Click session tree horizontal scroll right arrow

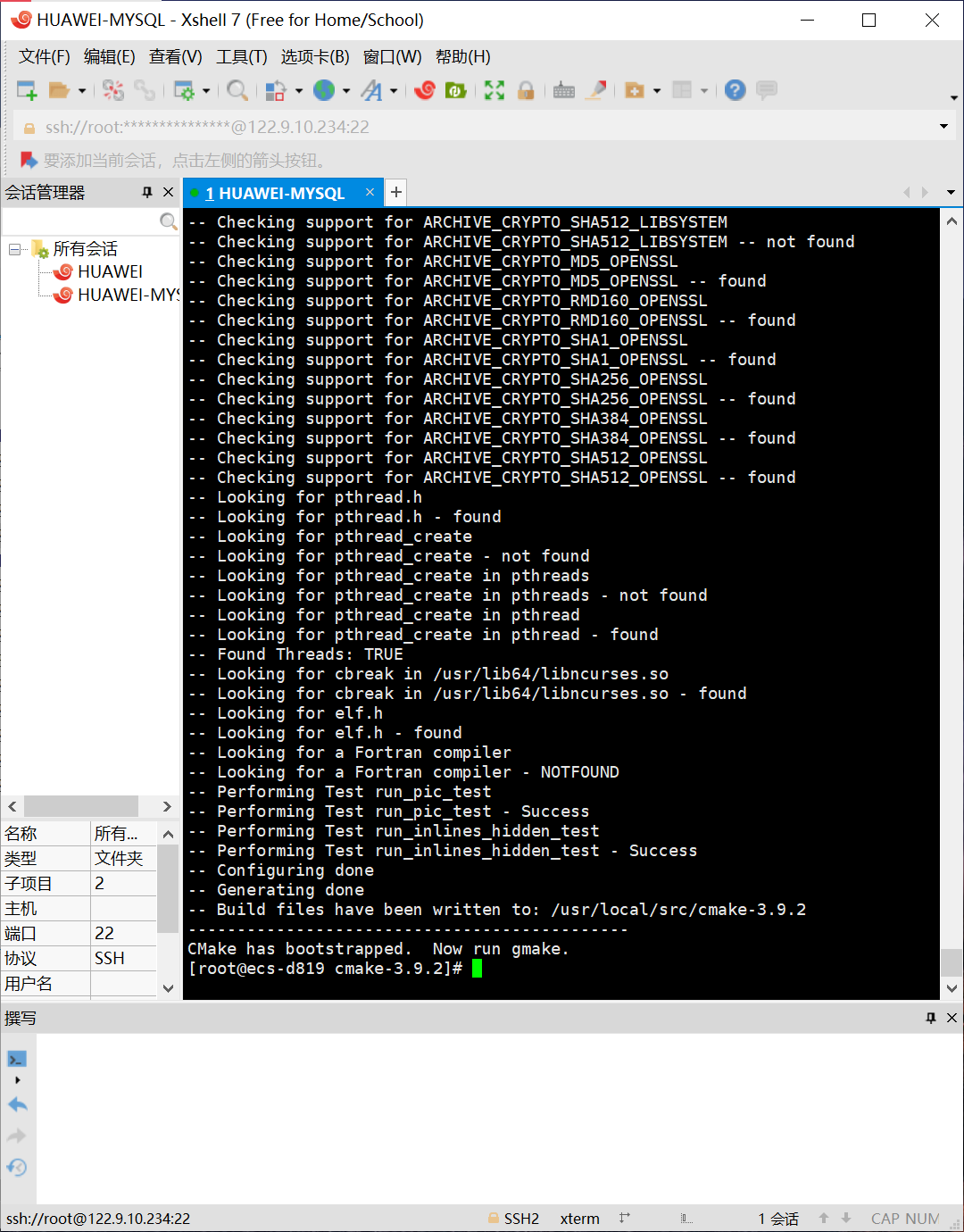pos(167,806)
